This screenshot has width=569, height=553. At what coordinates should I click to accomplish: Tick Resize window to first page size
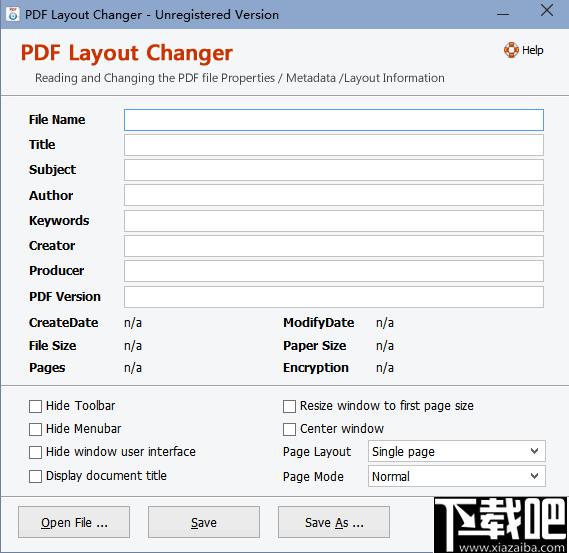(289, 406)
